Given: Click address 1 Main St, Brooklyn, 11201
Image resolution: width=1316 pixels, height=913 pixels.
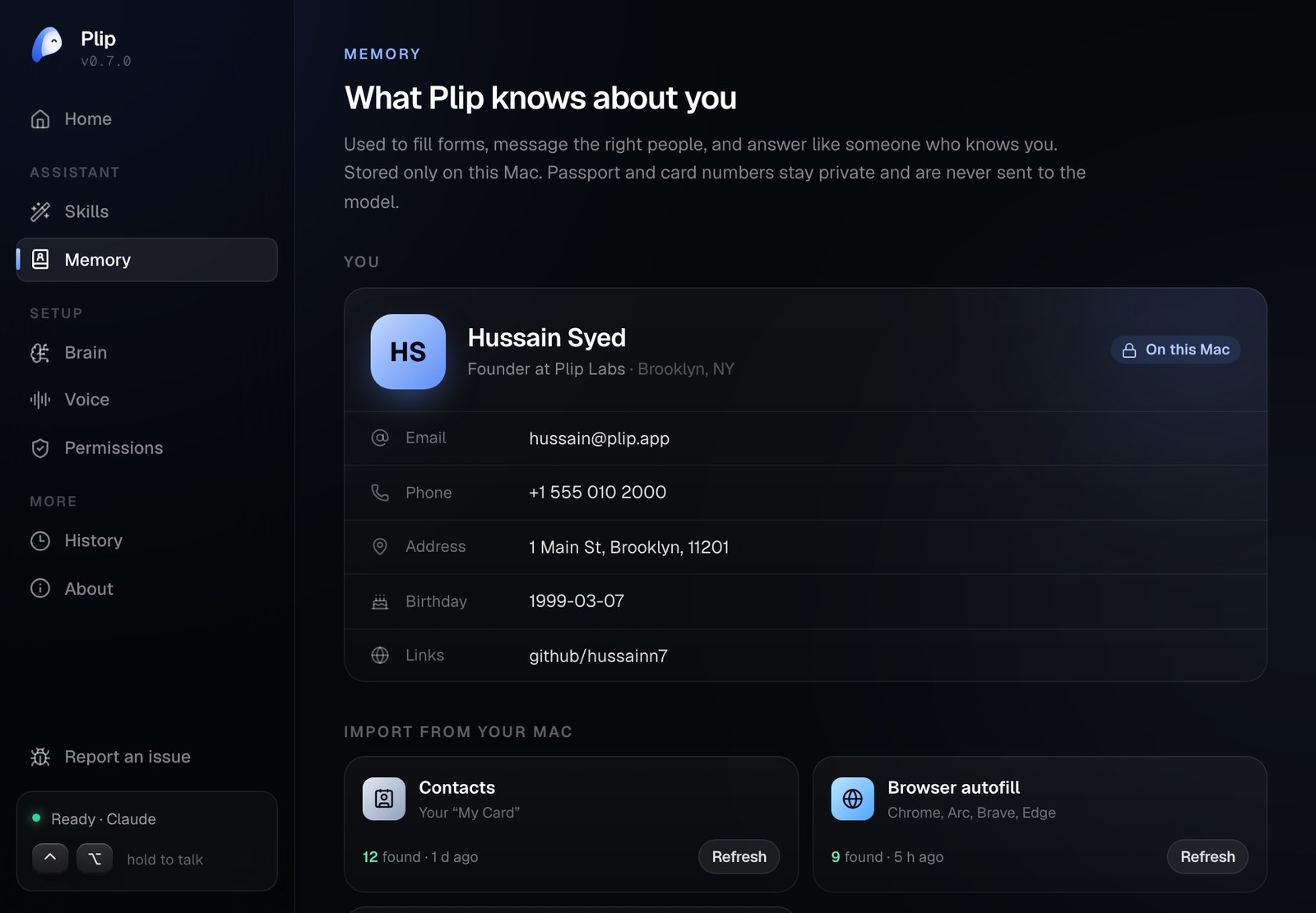Looking at the screenshot, I should (x=628, y=547).
